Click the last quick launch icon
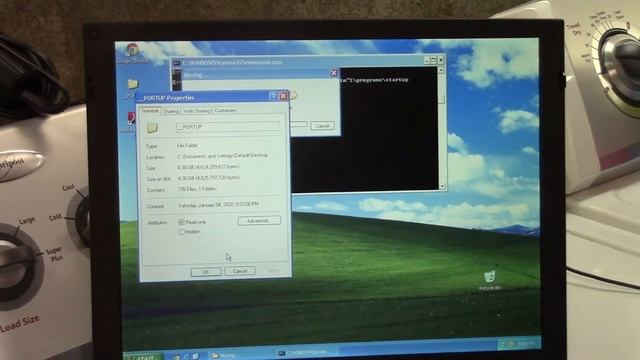The image size is (640, 360). point(196,356)
